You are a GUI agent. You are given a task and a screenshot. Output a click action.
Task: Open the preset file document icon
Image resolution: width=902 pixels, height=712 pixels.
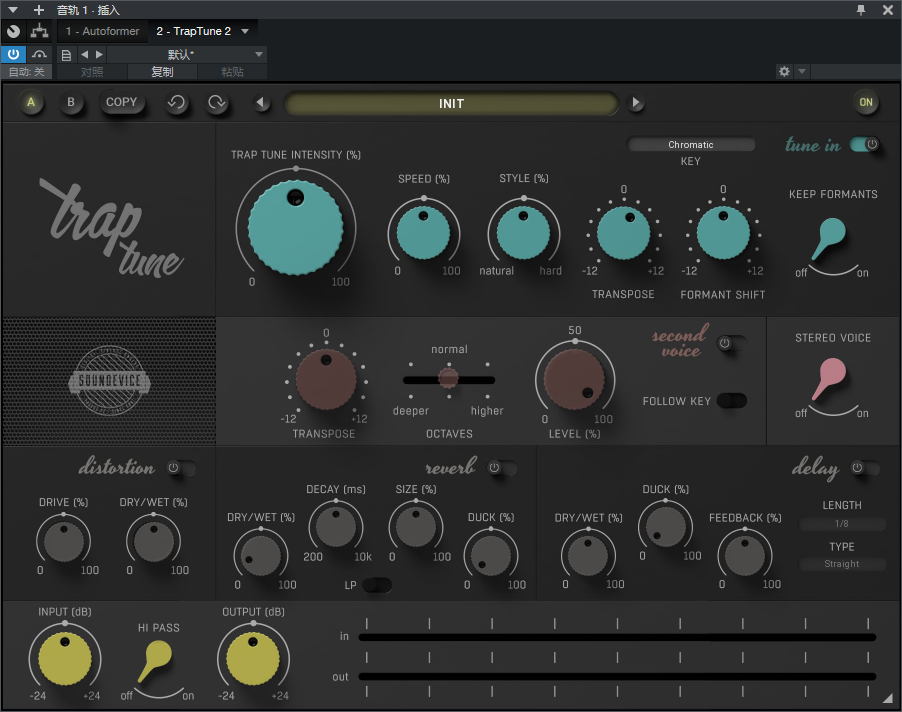point(66,55)
